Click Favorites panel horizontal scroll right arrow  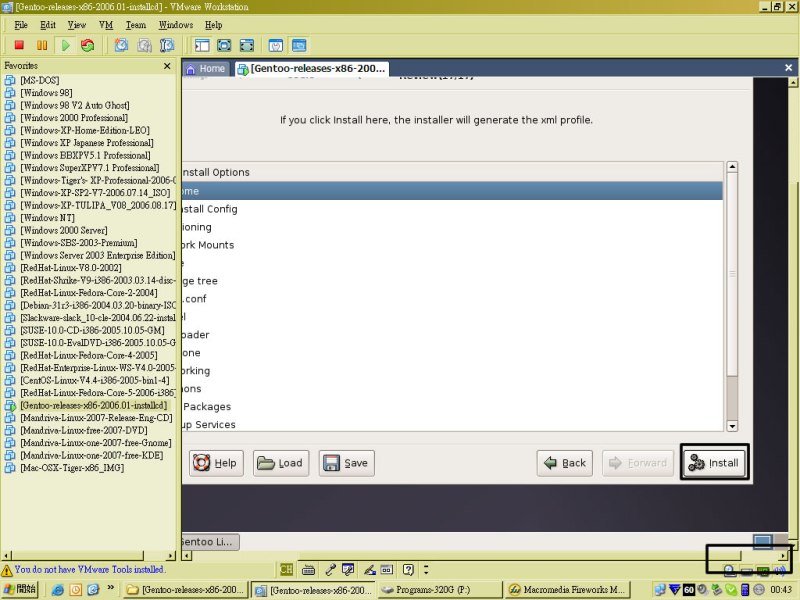(x=170, y=556)
